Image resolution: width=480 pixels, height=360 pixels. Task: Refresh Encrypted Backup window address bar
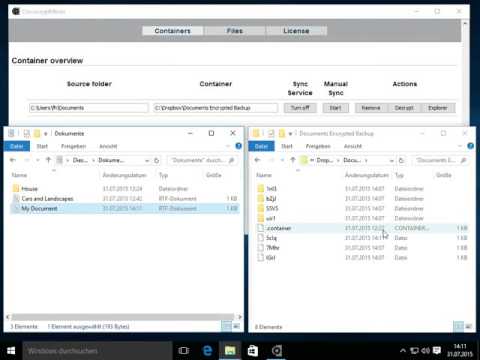tap(402, 161)
